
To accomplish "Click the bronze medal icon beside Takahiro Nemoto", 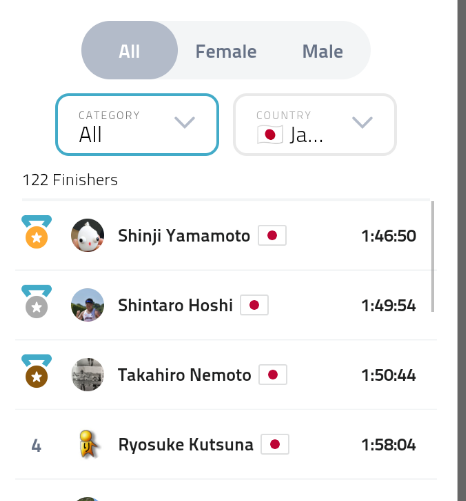I will coord(37,371).
